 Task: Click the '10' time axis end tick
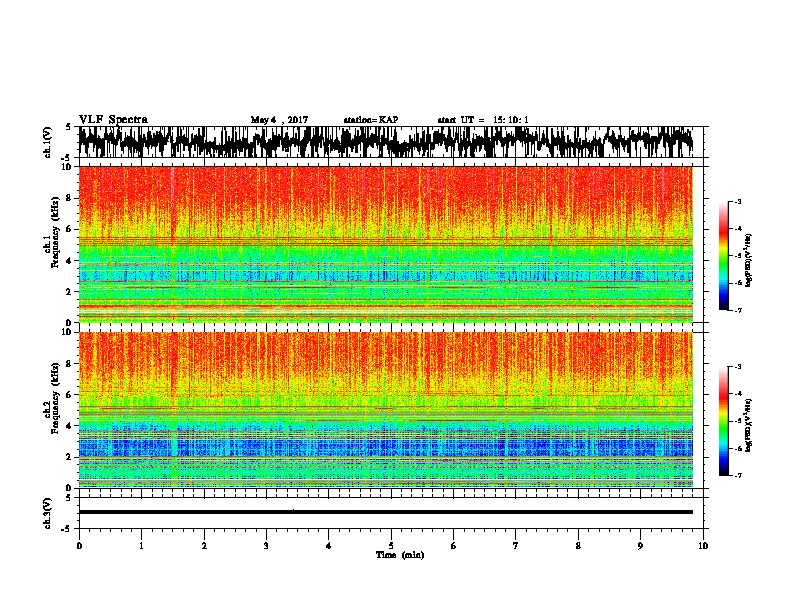click(x=703, y=545)
